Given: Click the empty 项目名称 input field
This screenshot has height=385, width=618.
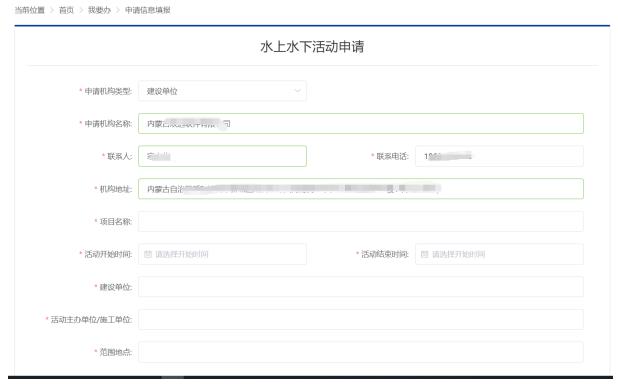Looking at the screenshot, I should point(361,221).
